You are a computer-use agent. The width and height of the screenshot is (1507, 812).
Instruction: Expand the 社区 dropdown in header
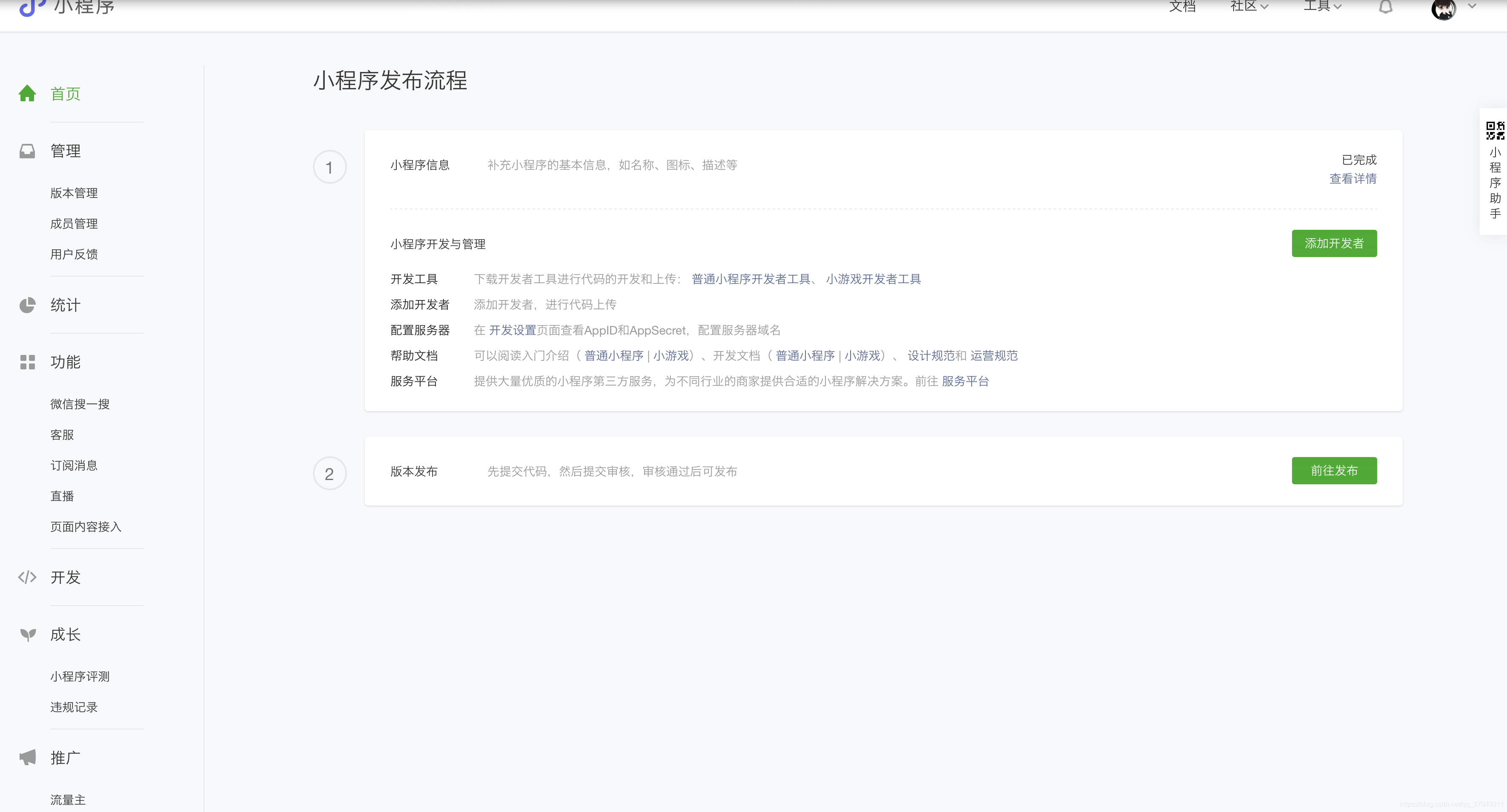coord(1249,6)
